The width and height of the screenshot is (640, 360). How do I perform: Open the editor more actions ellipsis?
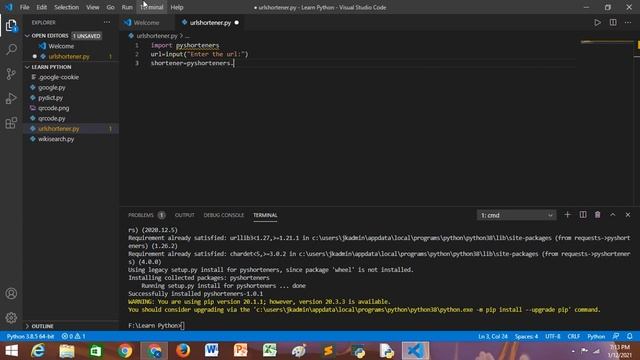click(628, 22)
